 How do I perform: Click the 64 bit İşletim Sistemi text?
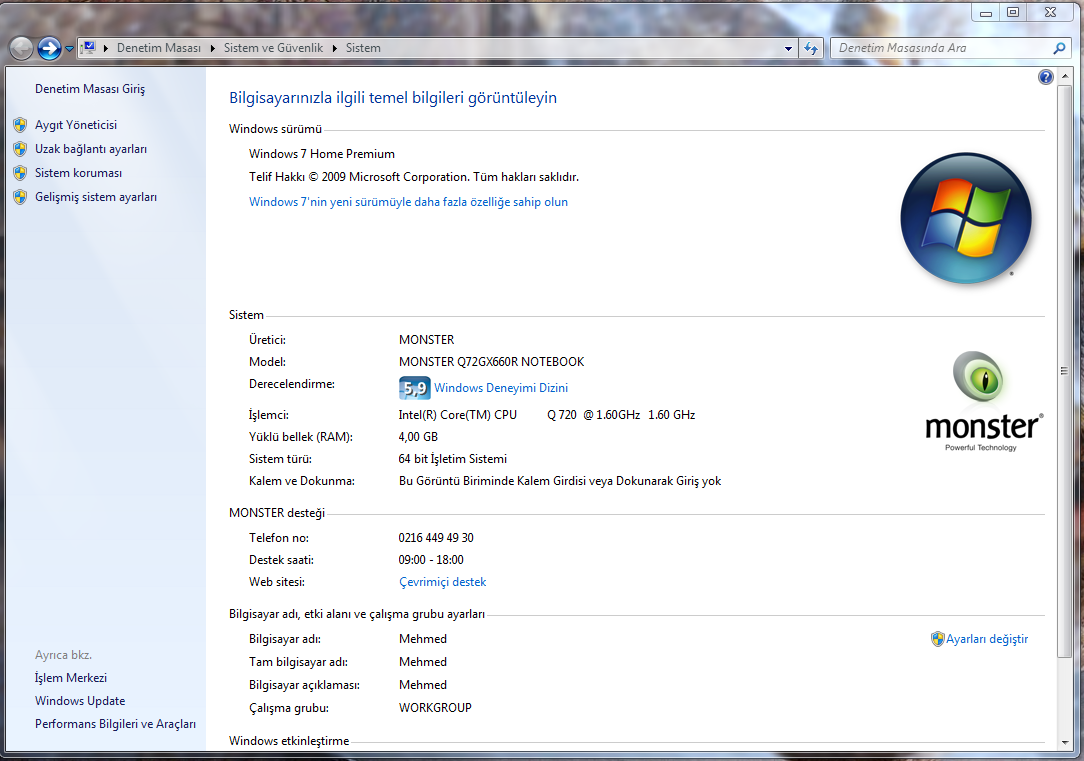click(453, 459)
